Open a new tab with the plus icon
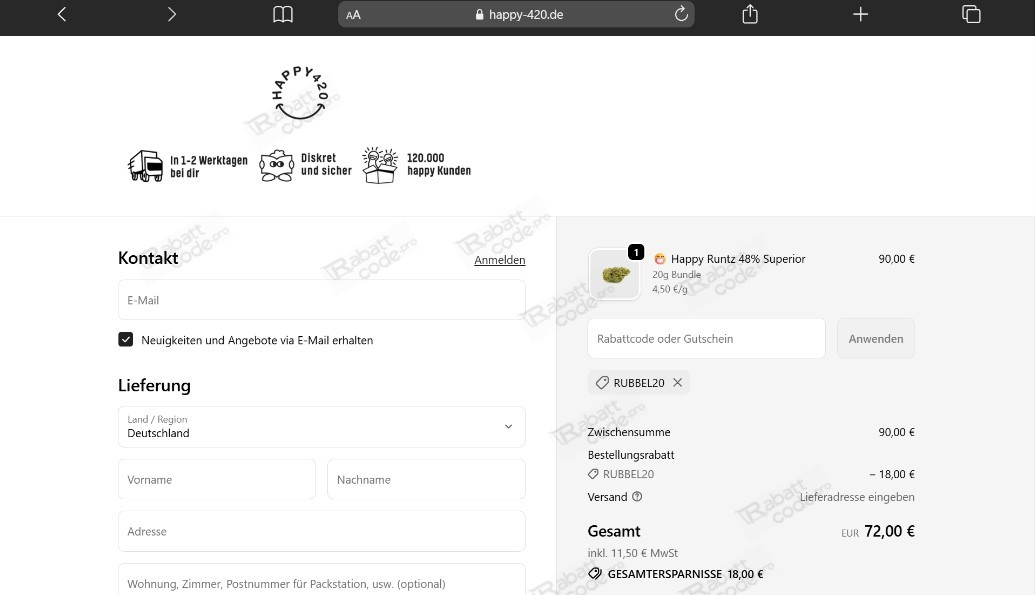 [860, 14]
